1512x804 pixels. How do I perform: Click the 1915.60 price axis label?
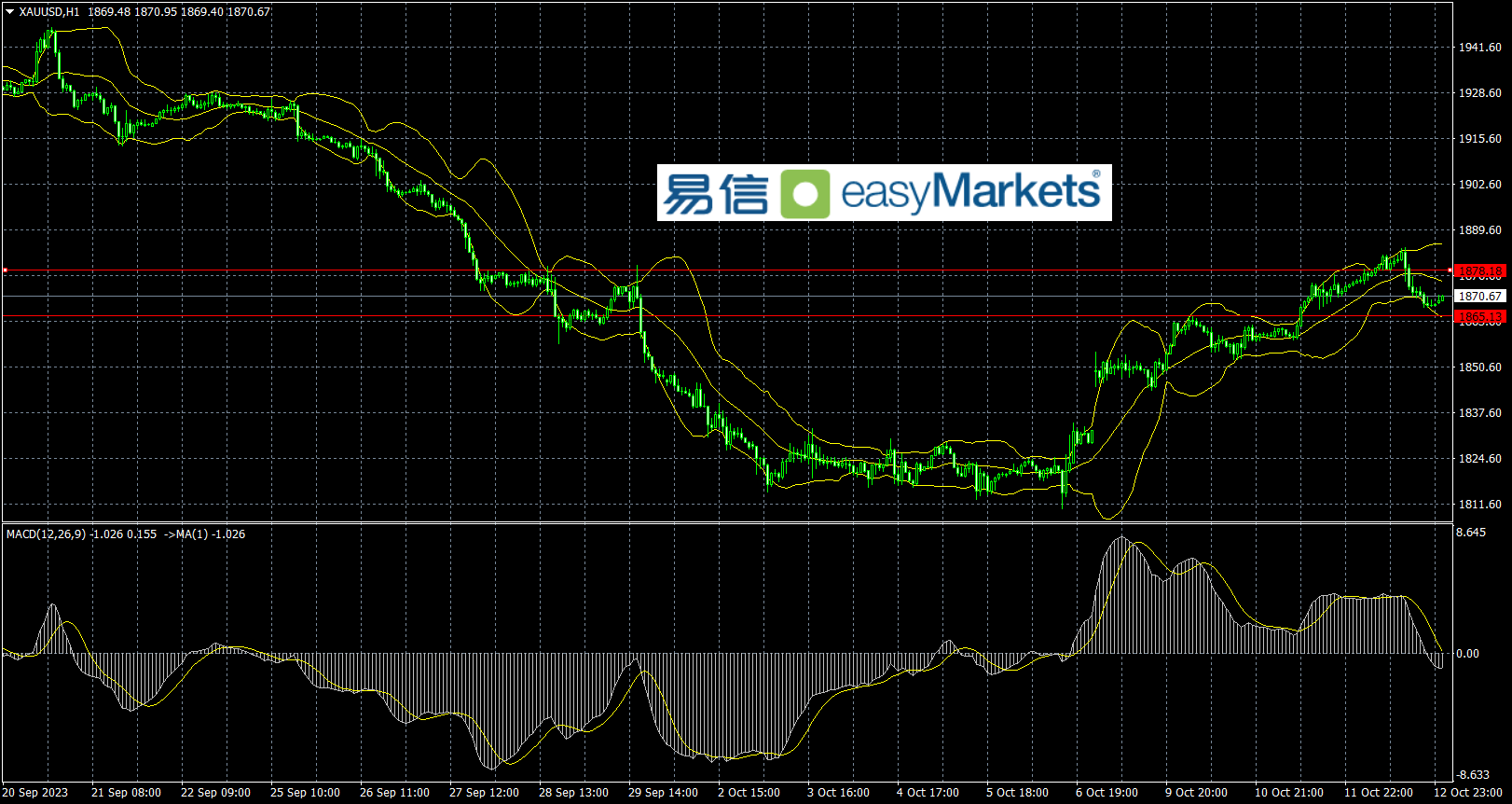pos(1480,139)
